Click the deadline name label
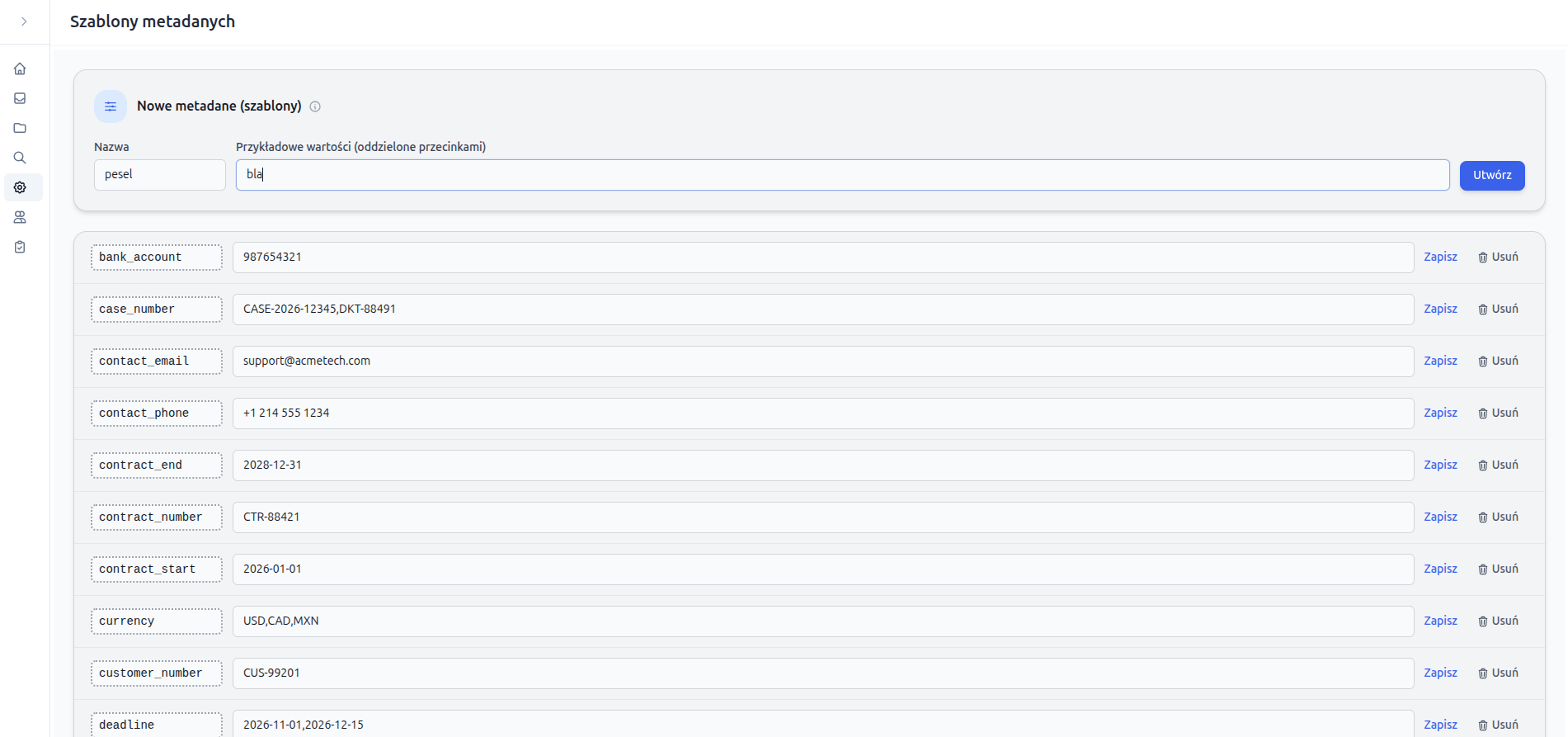This screenshot has width=1568, height=737. point(157,725)
